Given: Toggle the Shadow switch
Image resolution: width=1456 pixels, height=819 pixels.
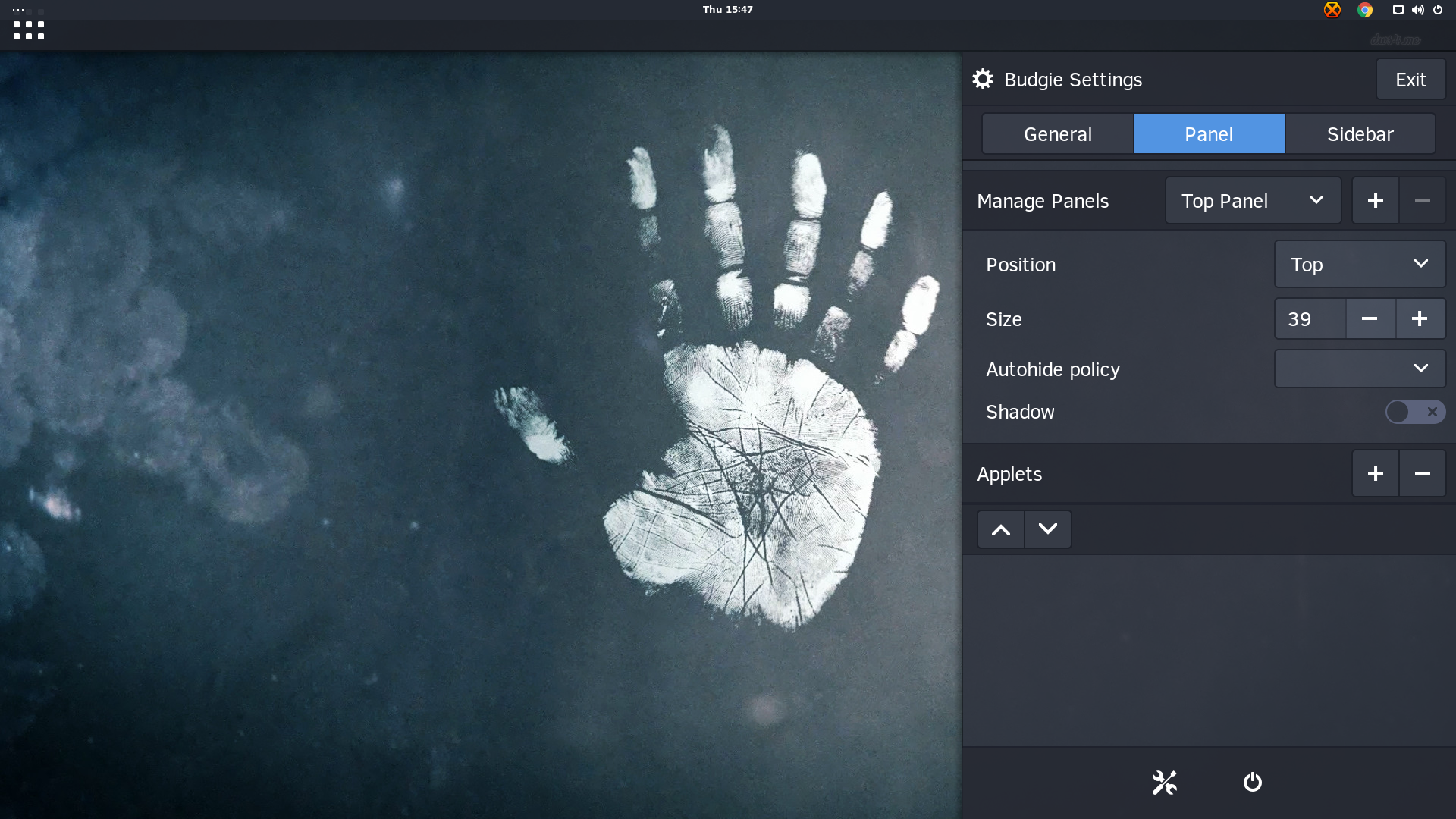Looking at the screenshot, I should pyautogui.click(x=1415, y=412).
